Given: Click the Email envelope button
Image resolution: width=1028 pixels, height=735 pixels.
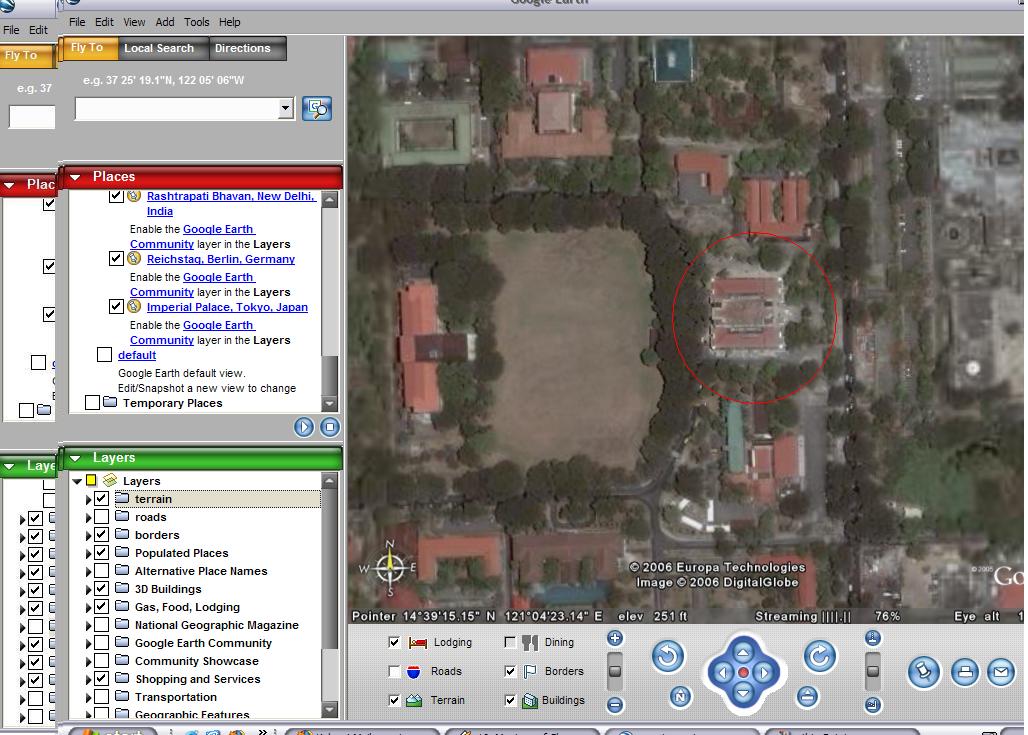Looking at the screenshot, I should click(x=1000, y=672).
